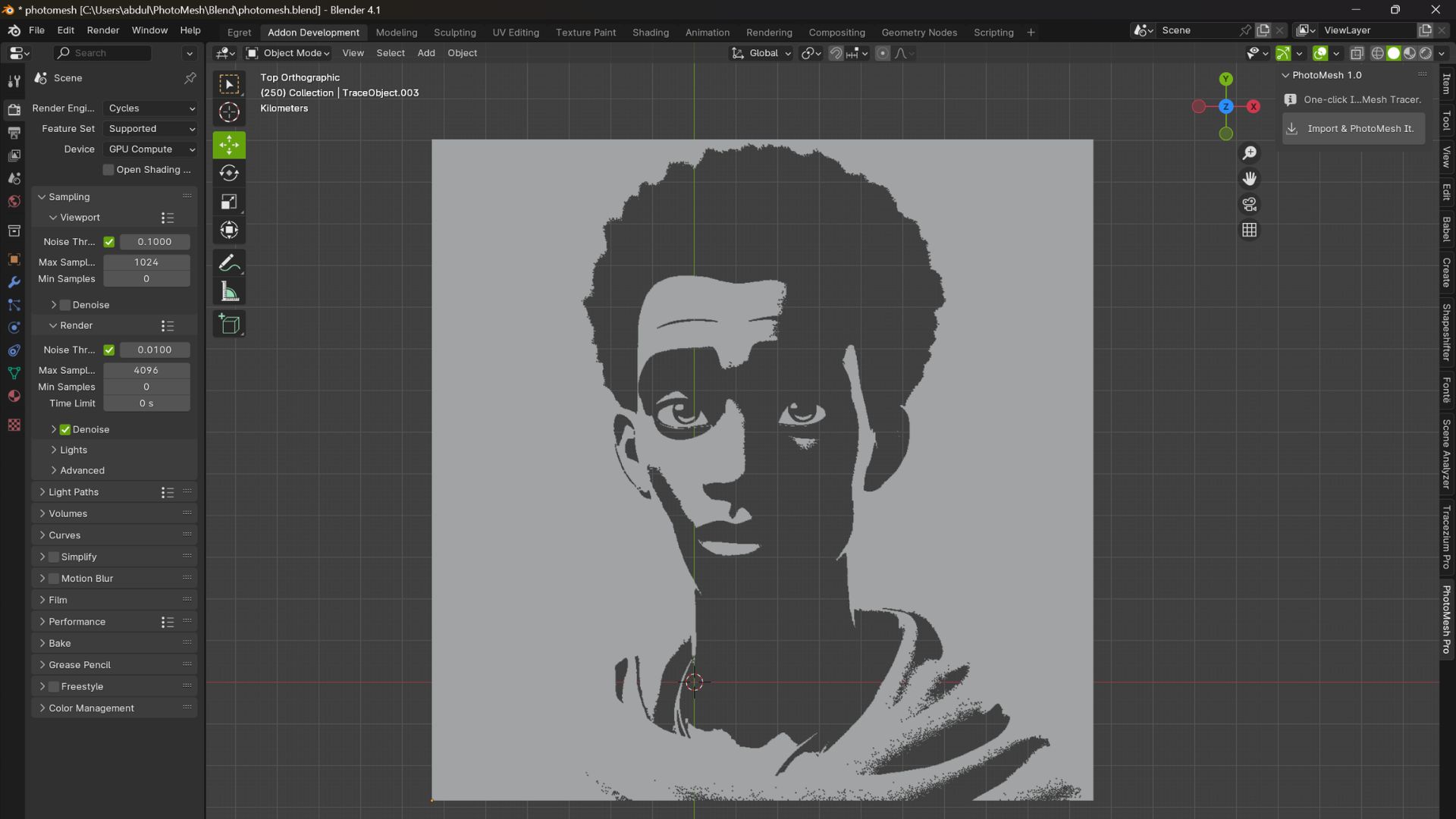The height and width of the screenshot is (819, 1456).
Task: Enable the Motion Blur checkbox
Action: 54,579
